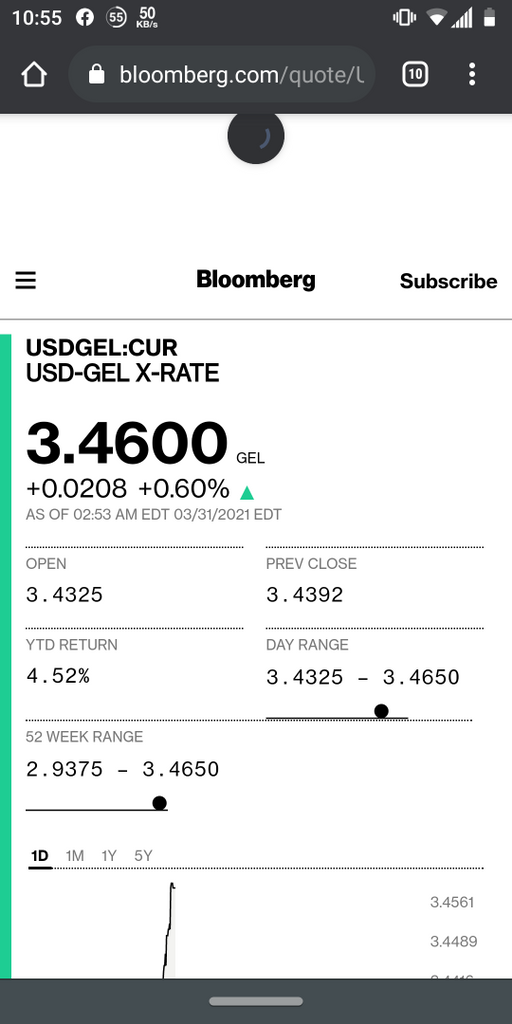Image resolution: width=512 pixels, height=1024 pixels.
Task: Tap the padlock site security icon
Action: pos(96,74)
